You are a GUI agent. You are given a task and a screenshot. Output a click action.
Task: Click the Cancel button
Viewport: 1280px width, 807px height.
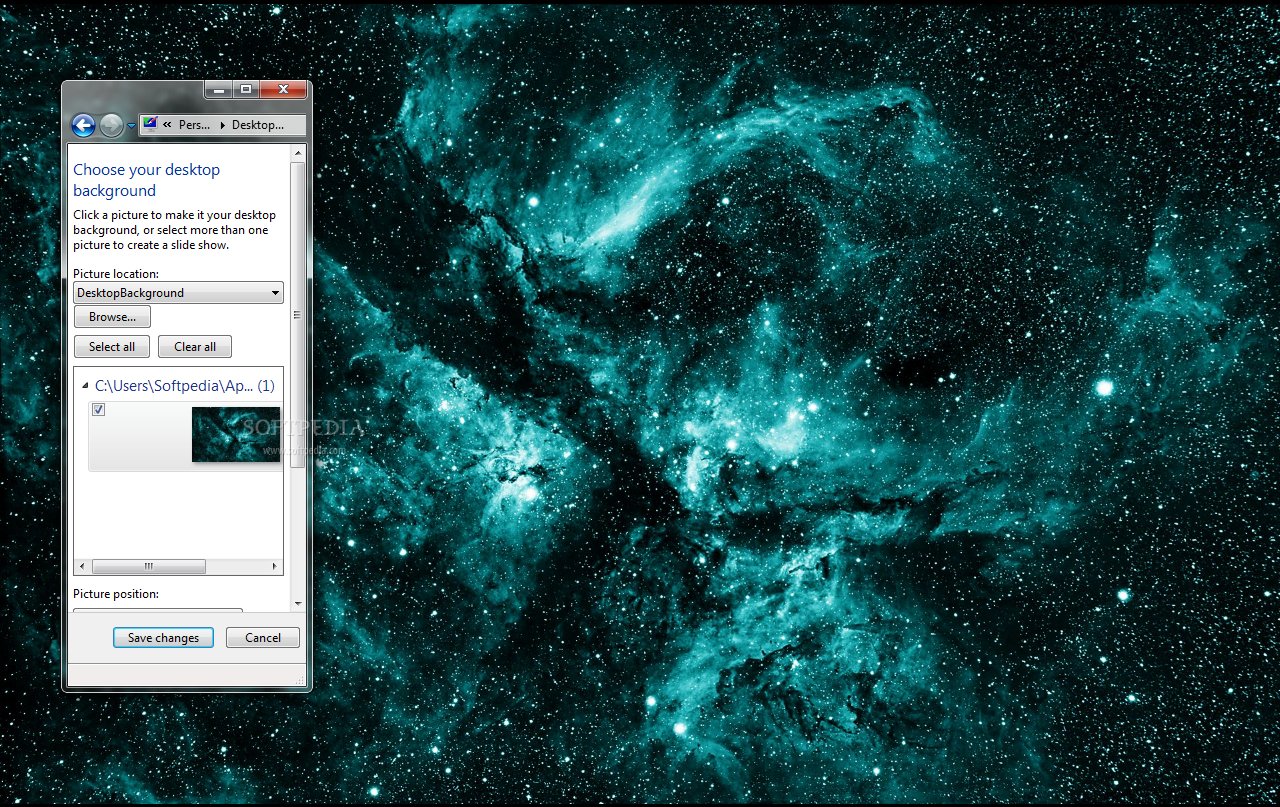pos(263,638)
